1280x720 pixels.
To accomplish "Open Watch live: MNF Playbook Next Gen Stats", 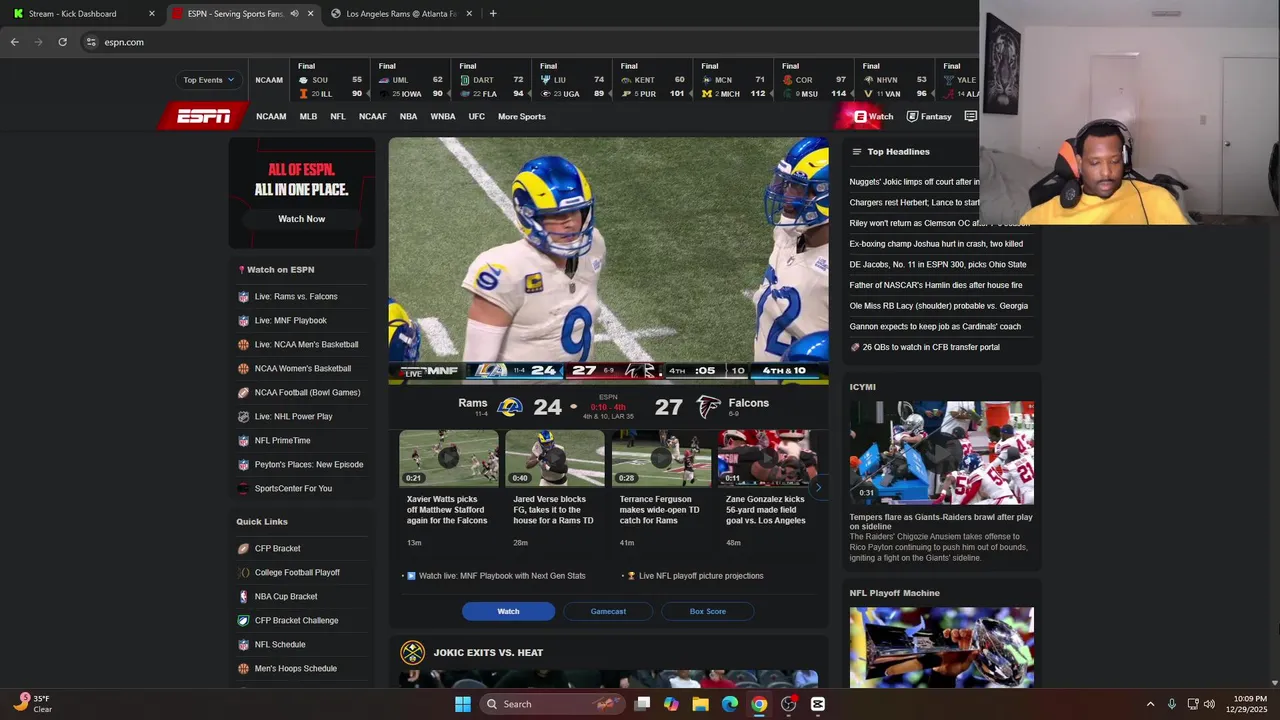I will (x=502, y=576).
